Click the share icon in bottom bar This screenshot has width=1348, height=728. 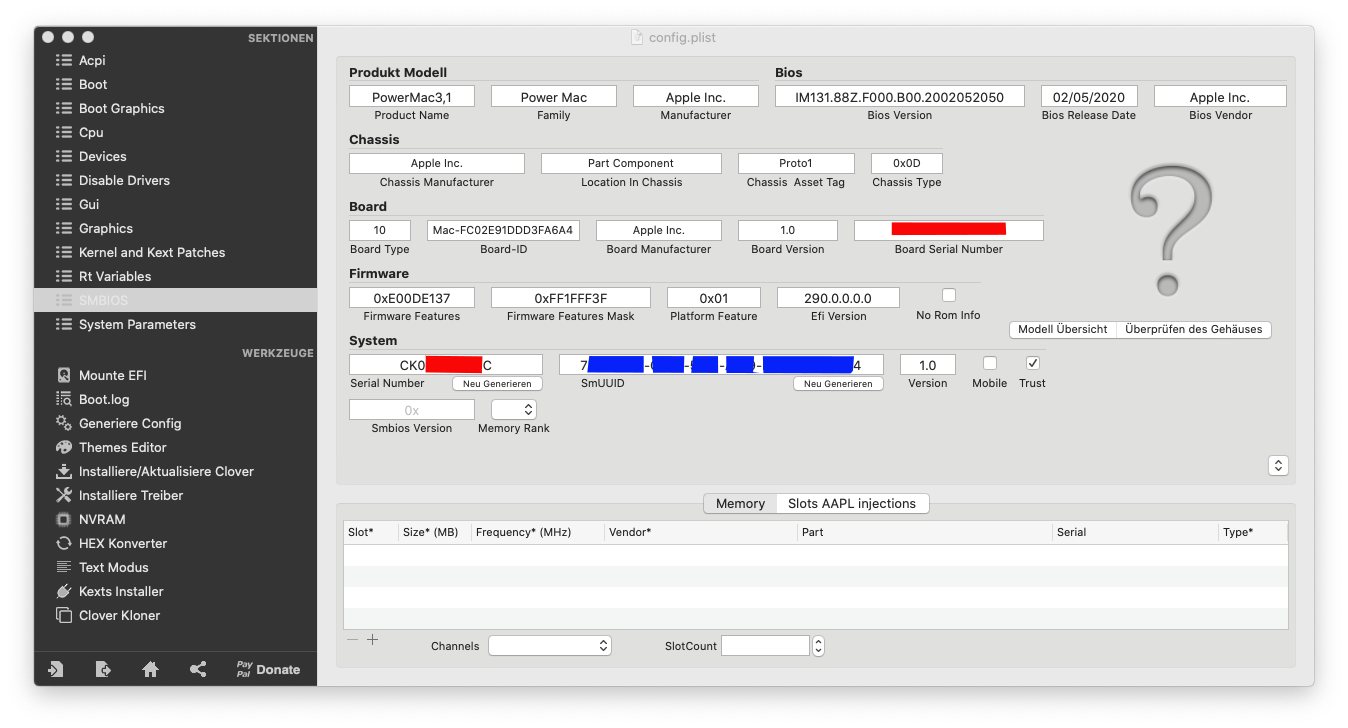(x=197, y=669)
